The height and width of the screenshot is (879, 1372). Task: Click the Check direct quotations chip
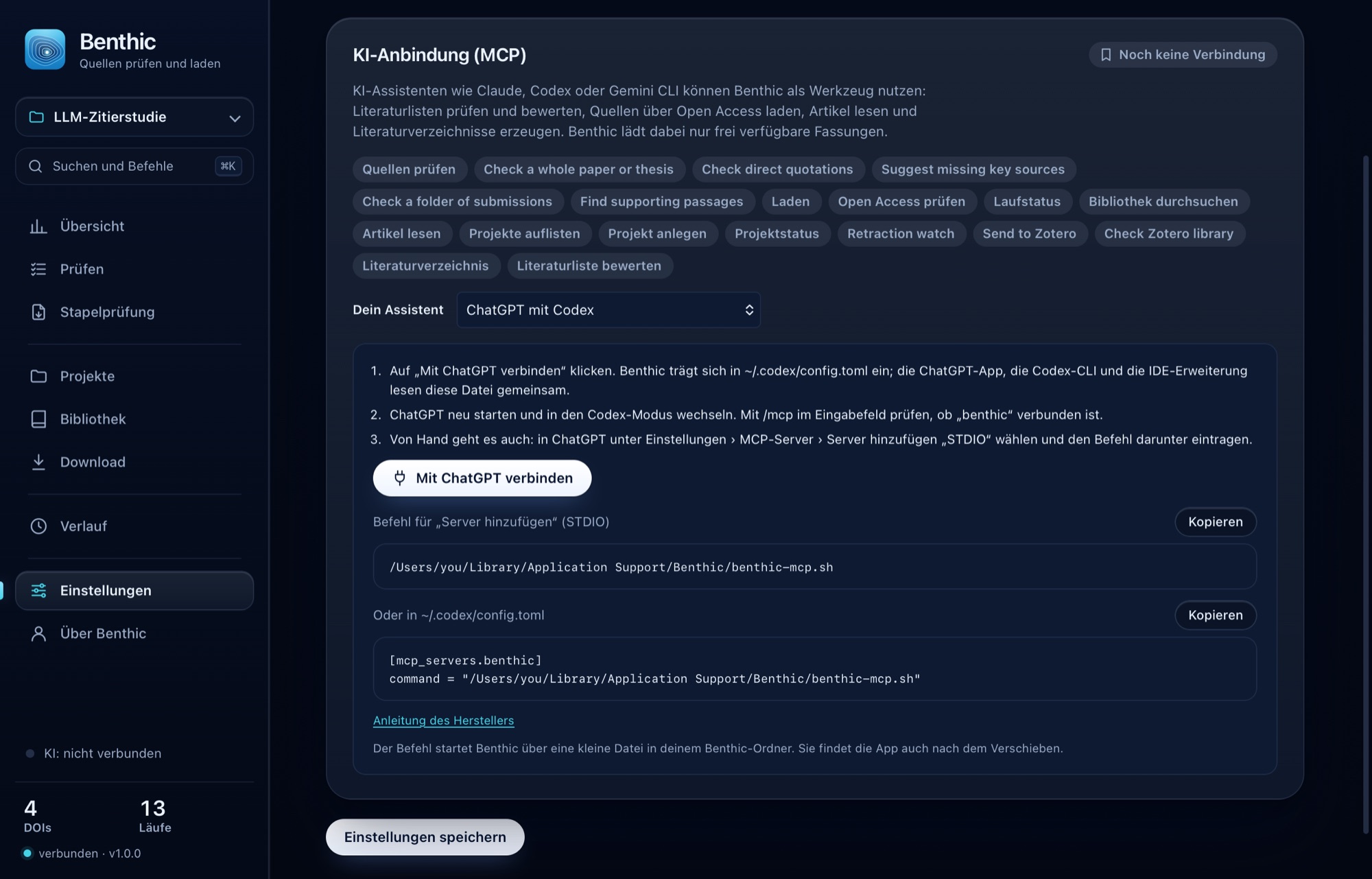(x=777, y=169)
